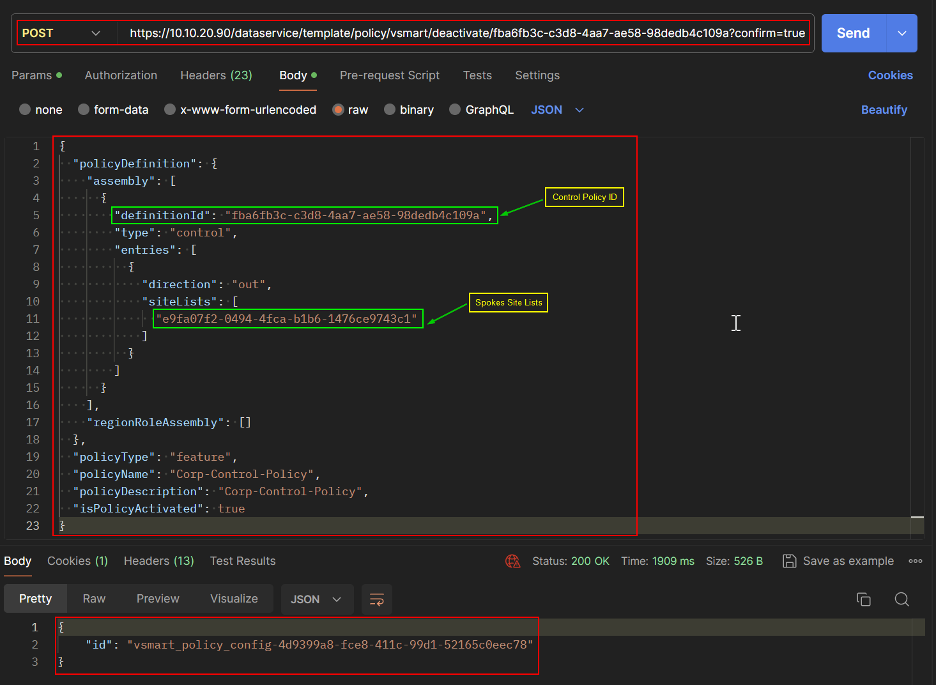Select the form-data radio button
The height and width of the screenshot is (686, 936).
84,110
